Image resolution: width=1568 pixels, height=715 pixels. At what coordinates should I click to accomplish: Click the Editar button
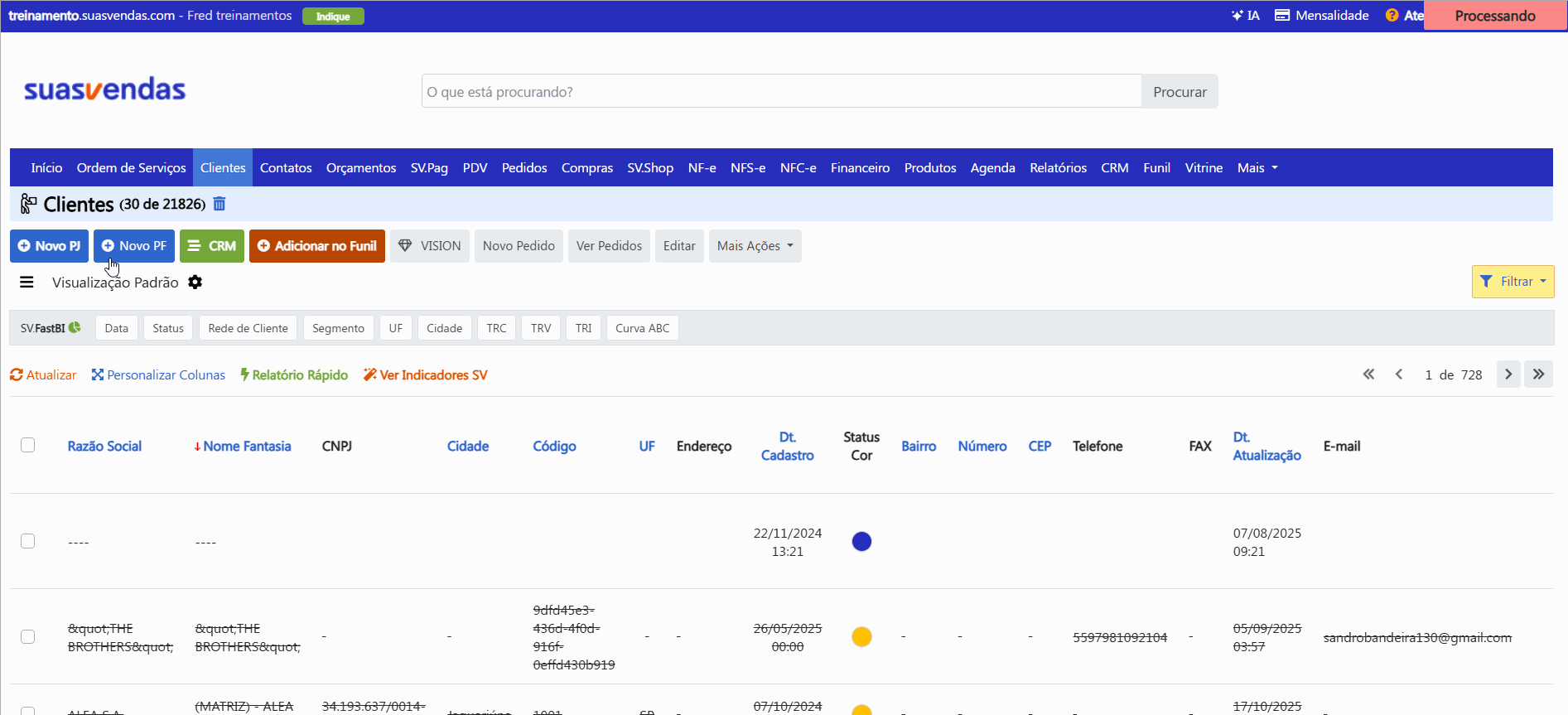tap(679, 246)
